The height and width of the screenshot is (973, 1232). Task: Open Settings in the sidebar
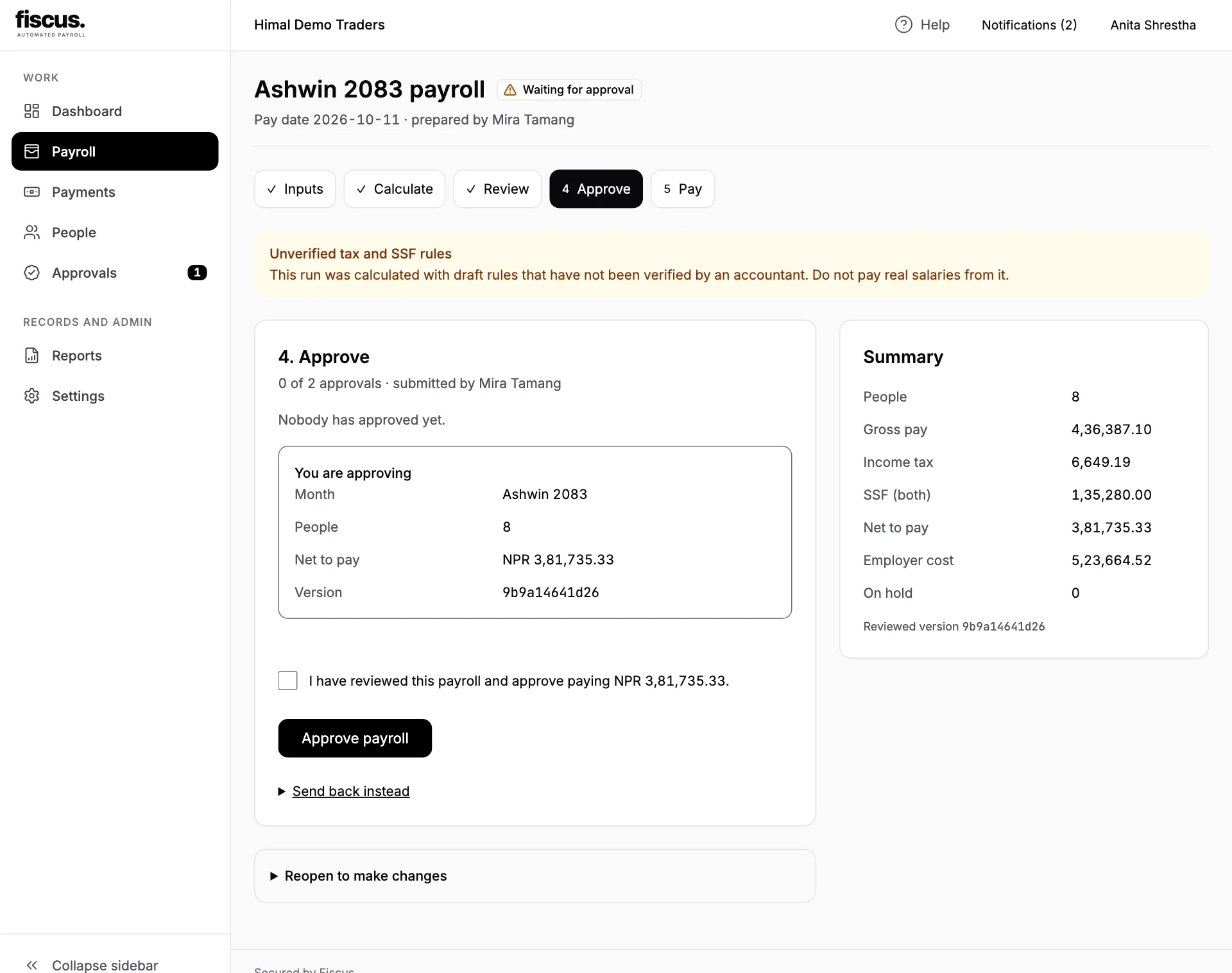click(115, 396)
